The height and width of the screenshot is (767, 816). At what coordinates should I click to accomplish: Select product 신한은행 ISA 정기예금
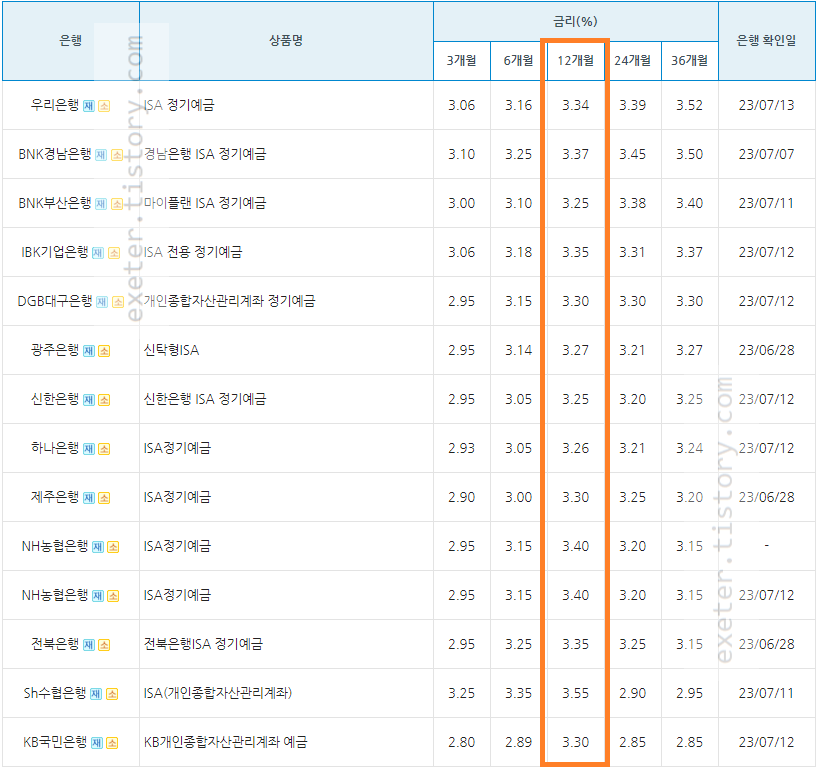(x=205, y=399)
